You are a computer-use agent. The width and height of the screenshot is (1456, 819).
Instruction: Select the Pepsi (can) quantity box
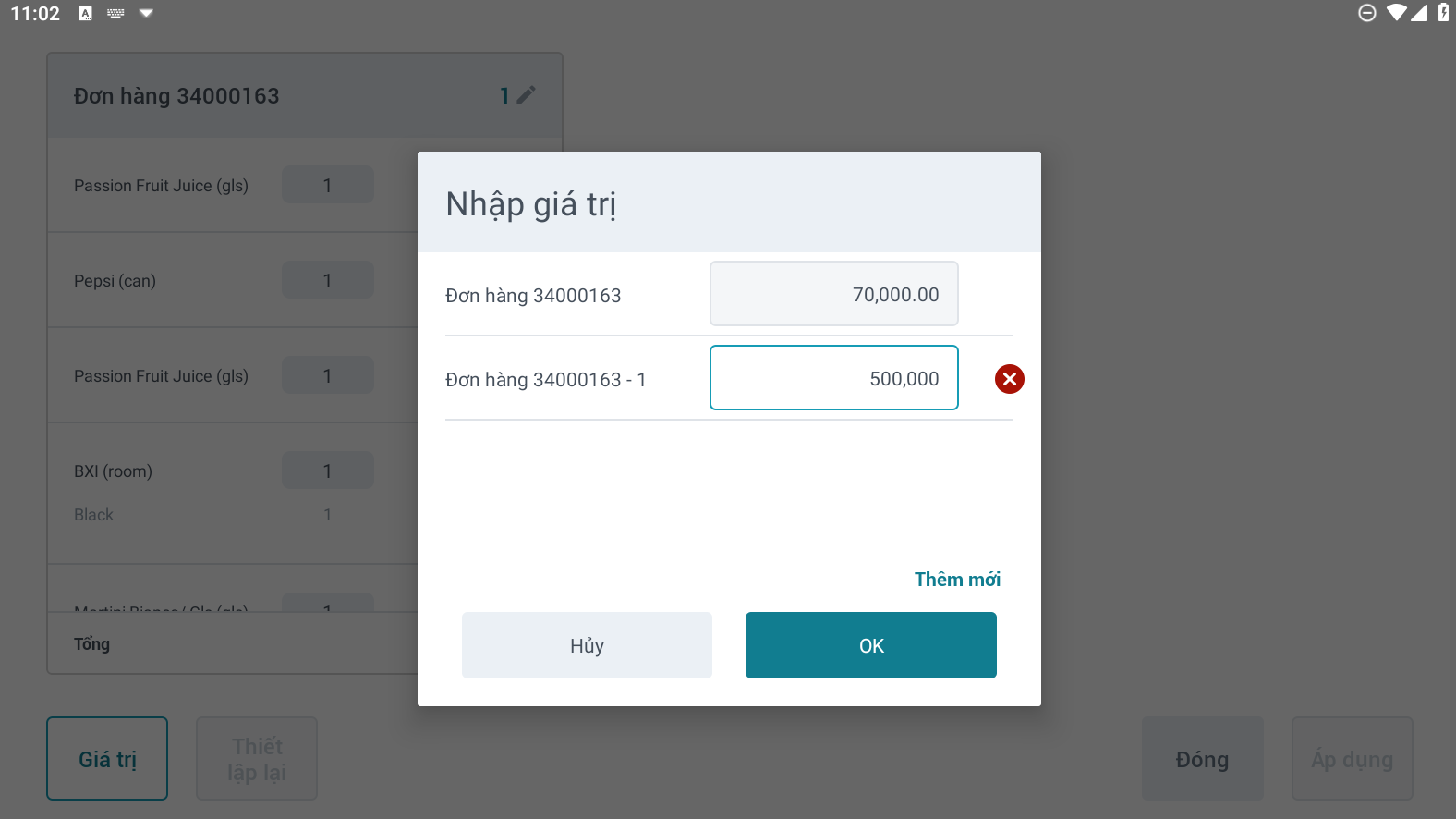coord(327,280)
